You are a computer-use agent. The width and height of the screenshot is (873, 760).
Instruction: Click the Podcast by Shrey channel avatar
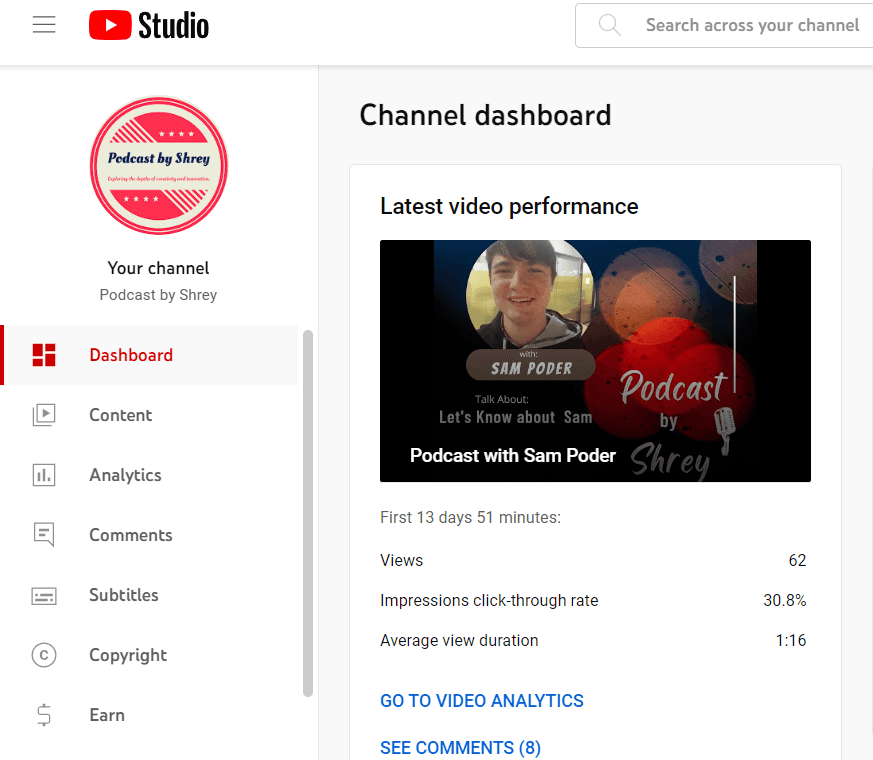click(x=159, y=166)
